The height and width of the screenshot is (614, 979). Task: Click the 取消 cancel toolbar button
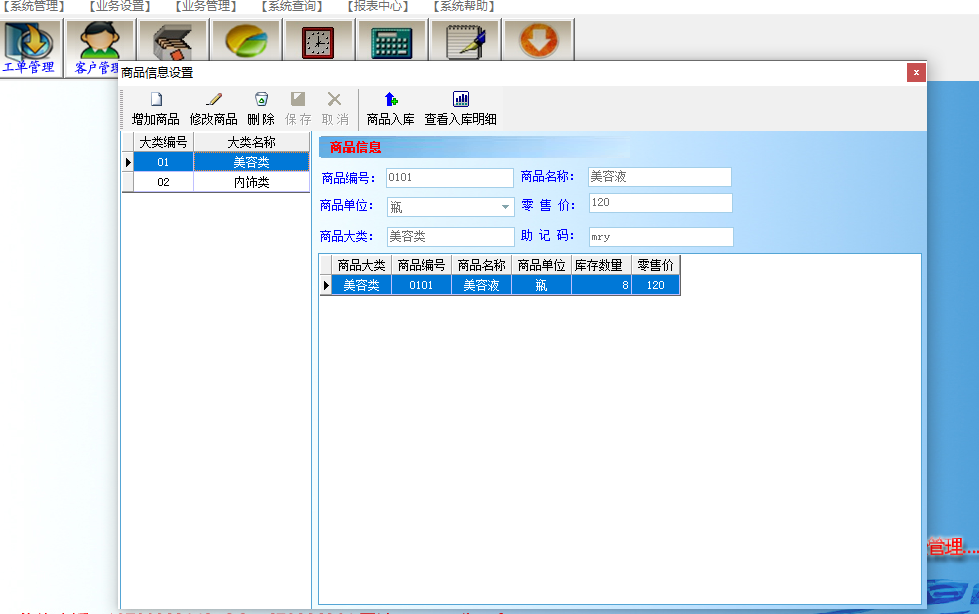[335, 109]
